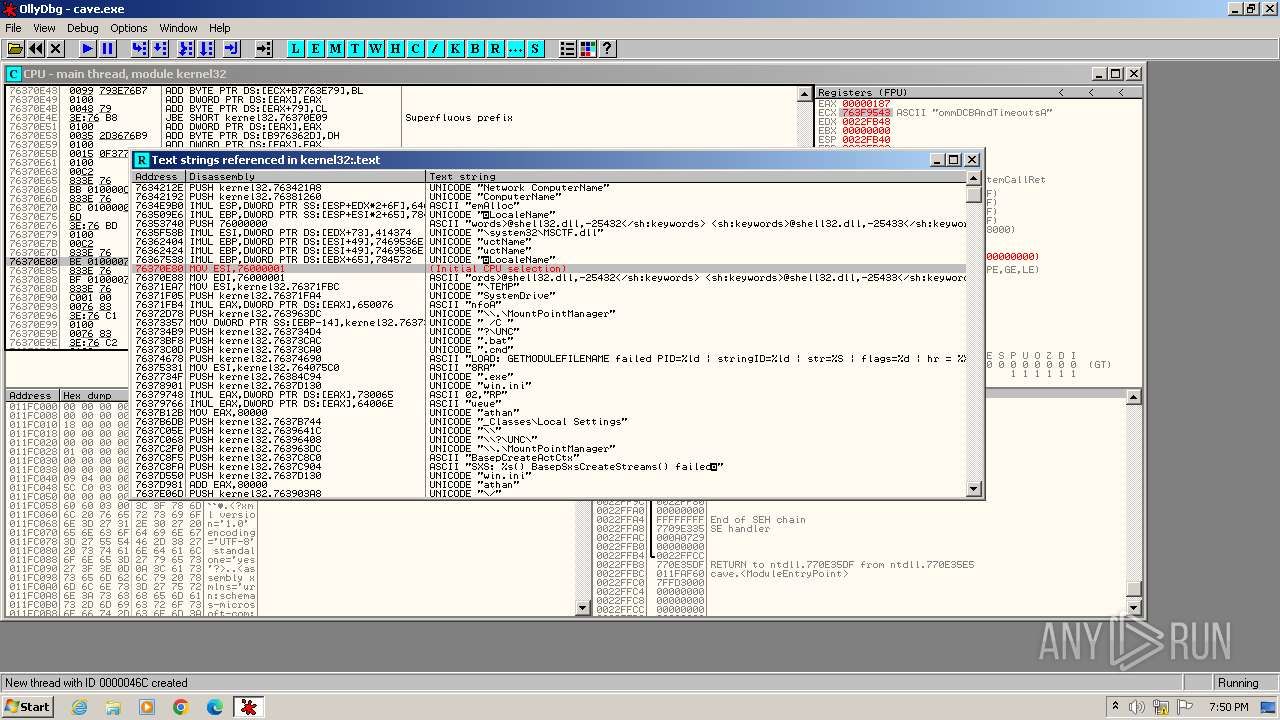Show Breakpoints with B button
The image size is (1280, 720).
click(476, 48)
